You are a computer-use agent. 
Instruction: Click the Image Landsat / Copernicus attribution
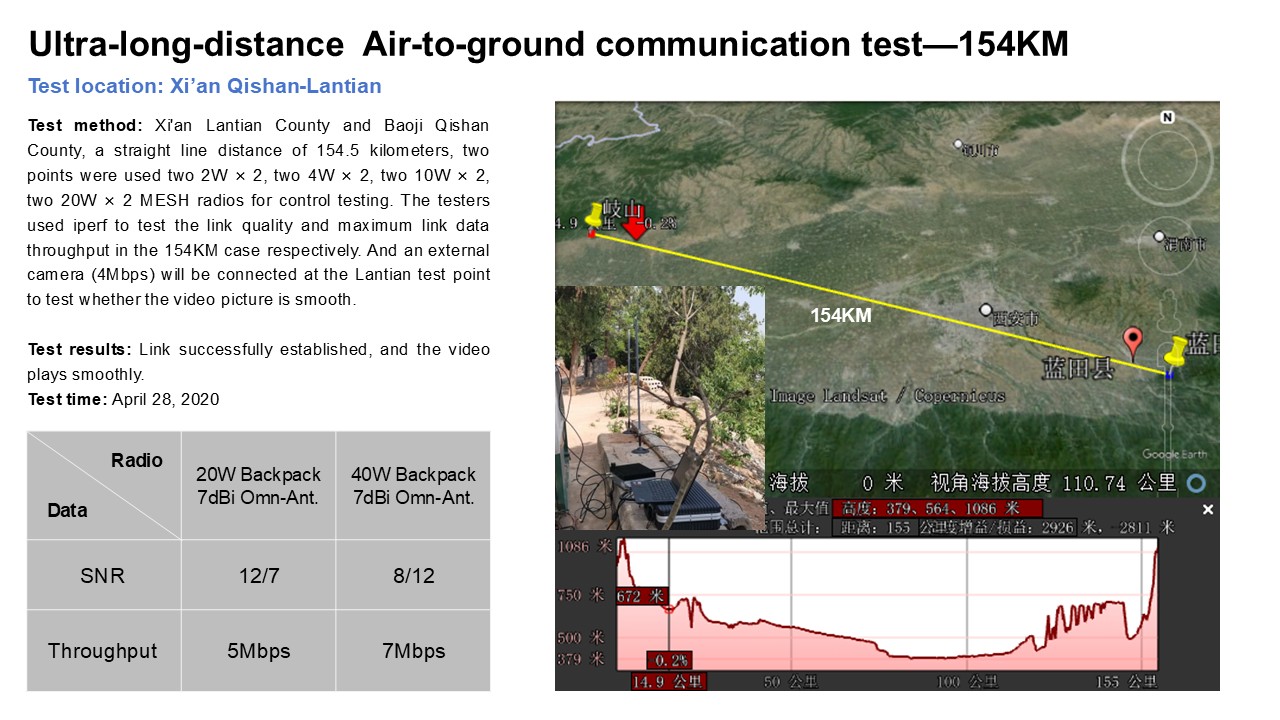pos(886,395)
